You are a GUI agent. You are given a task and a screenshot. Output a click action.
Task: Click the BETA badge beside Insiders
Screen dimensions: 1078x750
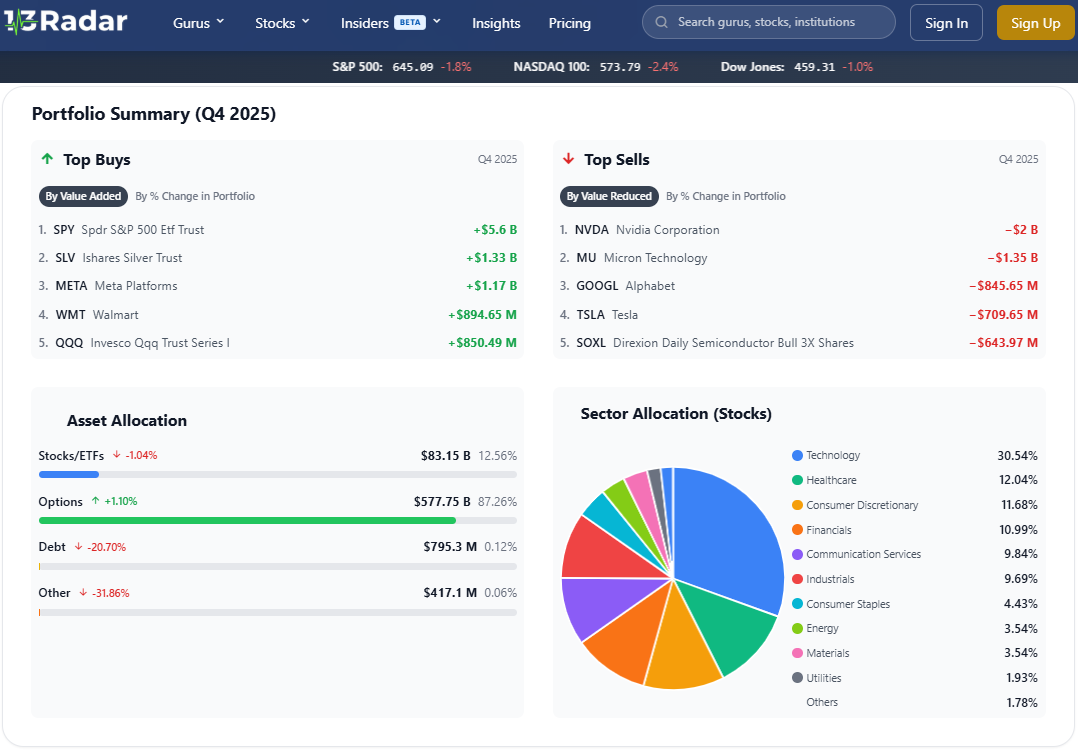click(x=410, y=22)
